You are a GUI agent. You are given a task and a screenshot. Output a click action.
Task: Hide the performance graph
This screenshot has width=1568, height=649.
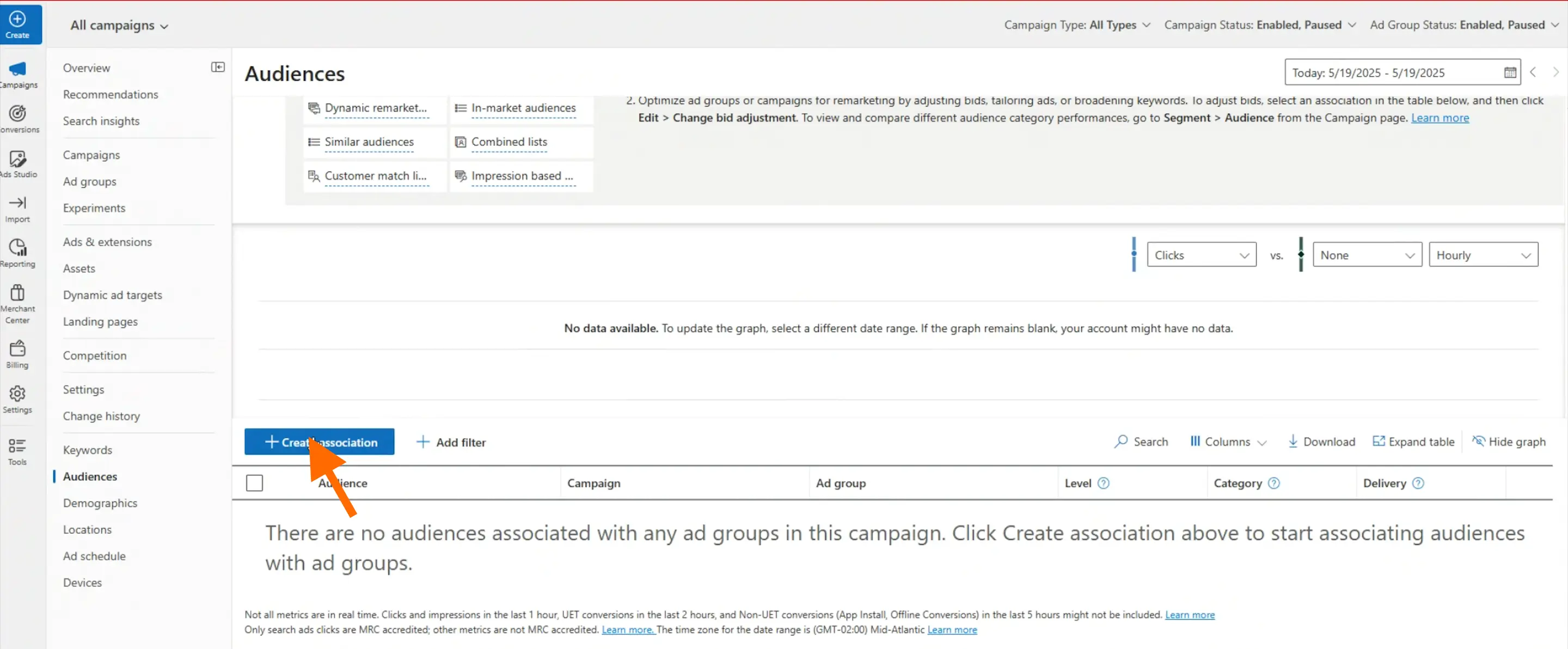[1509, 442]
